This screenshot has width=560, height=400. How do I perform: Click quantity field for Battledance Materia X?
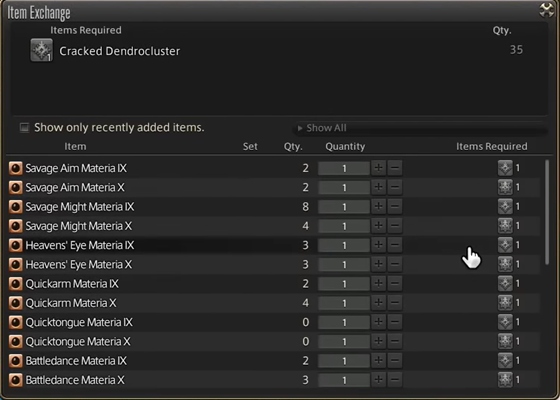[x=344, y=380]
